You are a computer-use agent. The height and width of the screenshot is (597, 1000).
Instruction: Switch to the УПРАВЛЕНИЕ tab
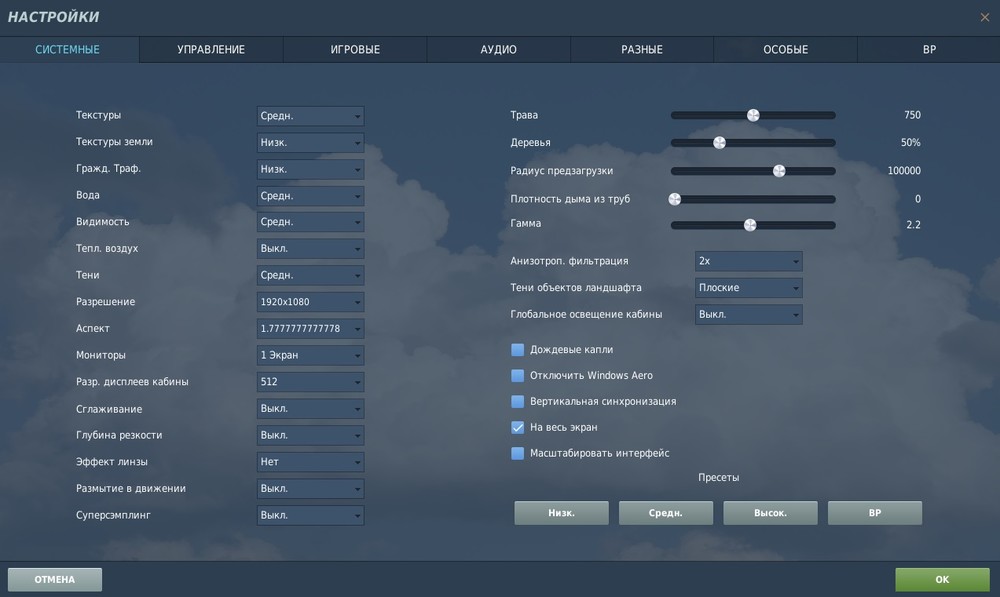point(211,50)
